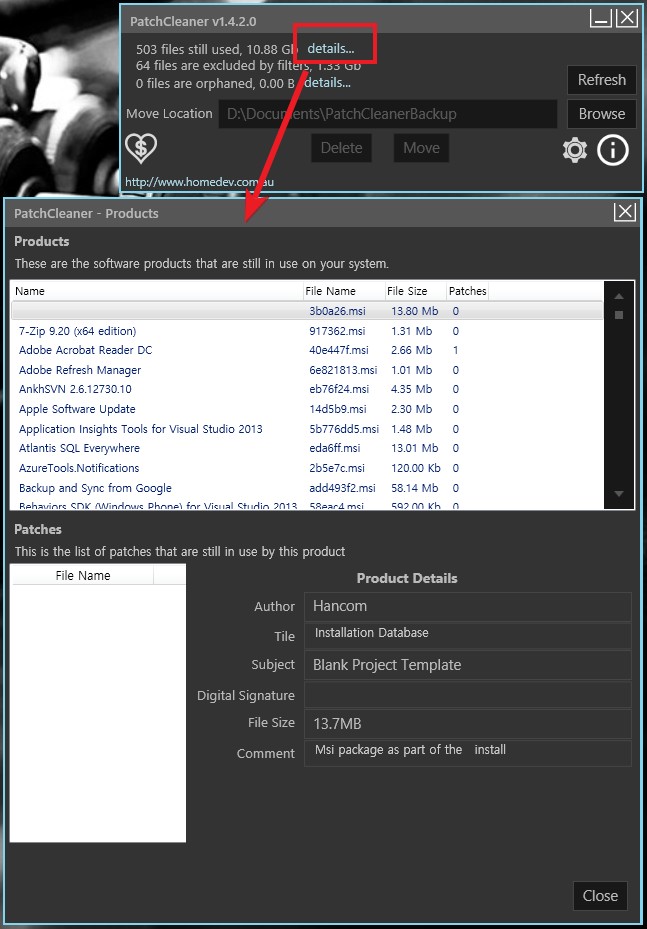Click file name 6e821813.msi
Image resolution: width=647 pixels, height=929 pixels.
(343, 370)
